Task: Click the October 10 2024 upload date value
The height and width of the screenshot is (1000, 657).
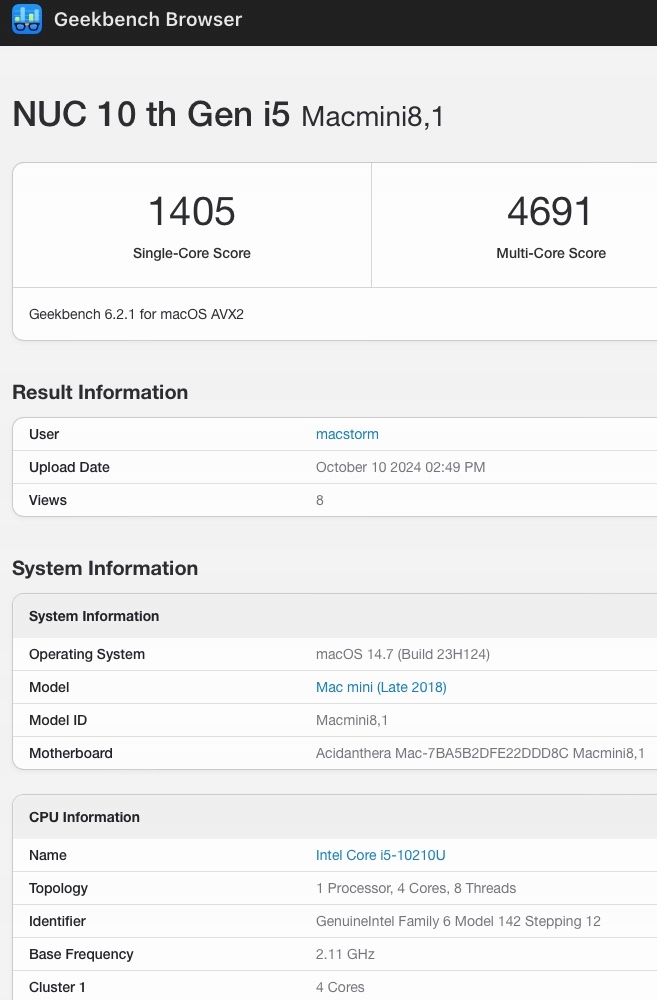Action: [400, 467]
